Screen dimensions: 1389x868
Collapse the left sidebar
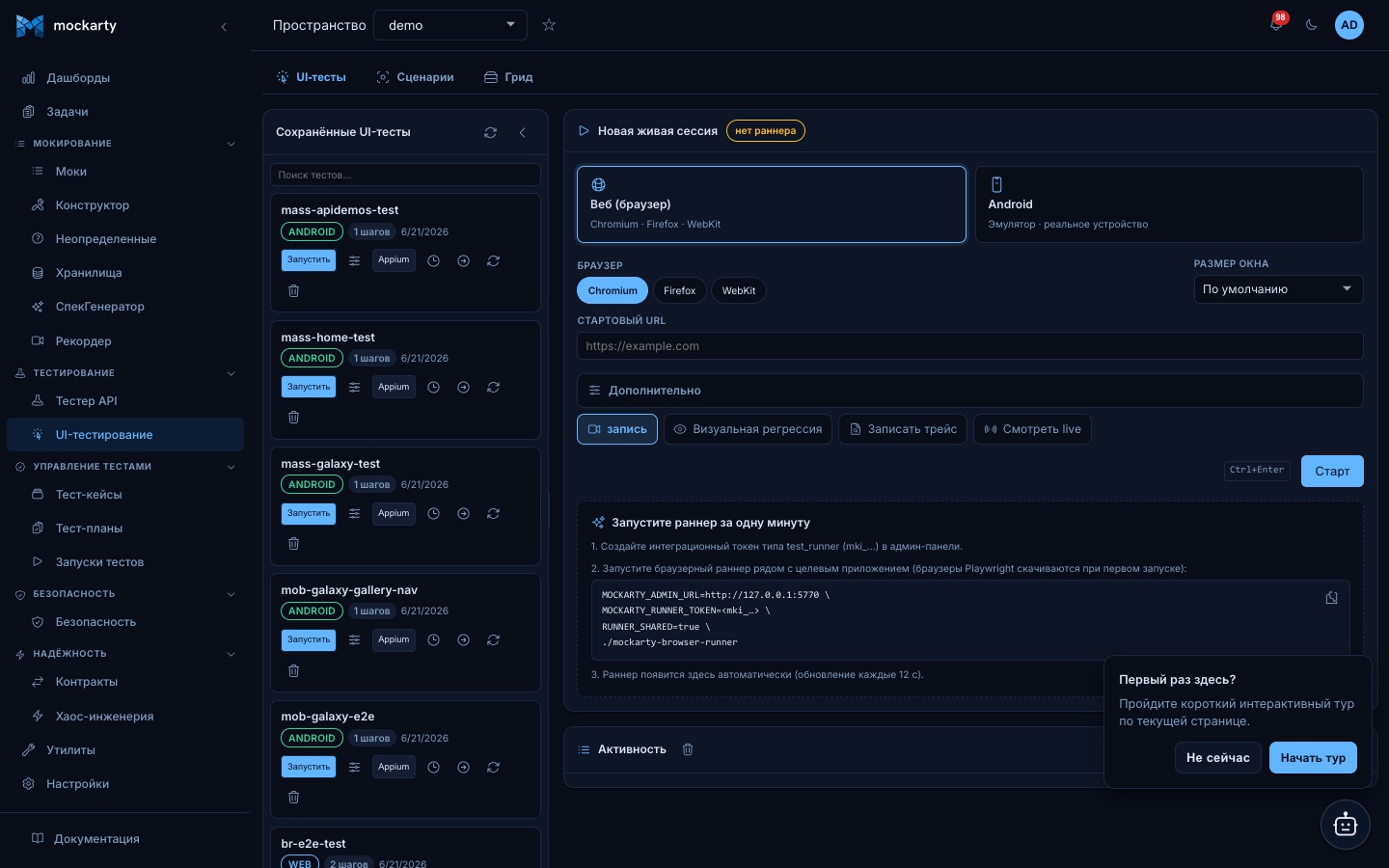pos(224,26)
